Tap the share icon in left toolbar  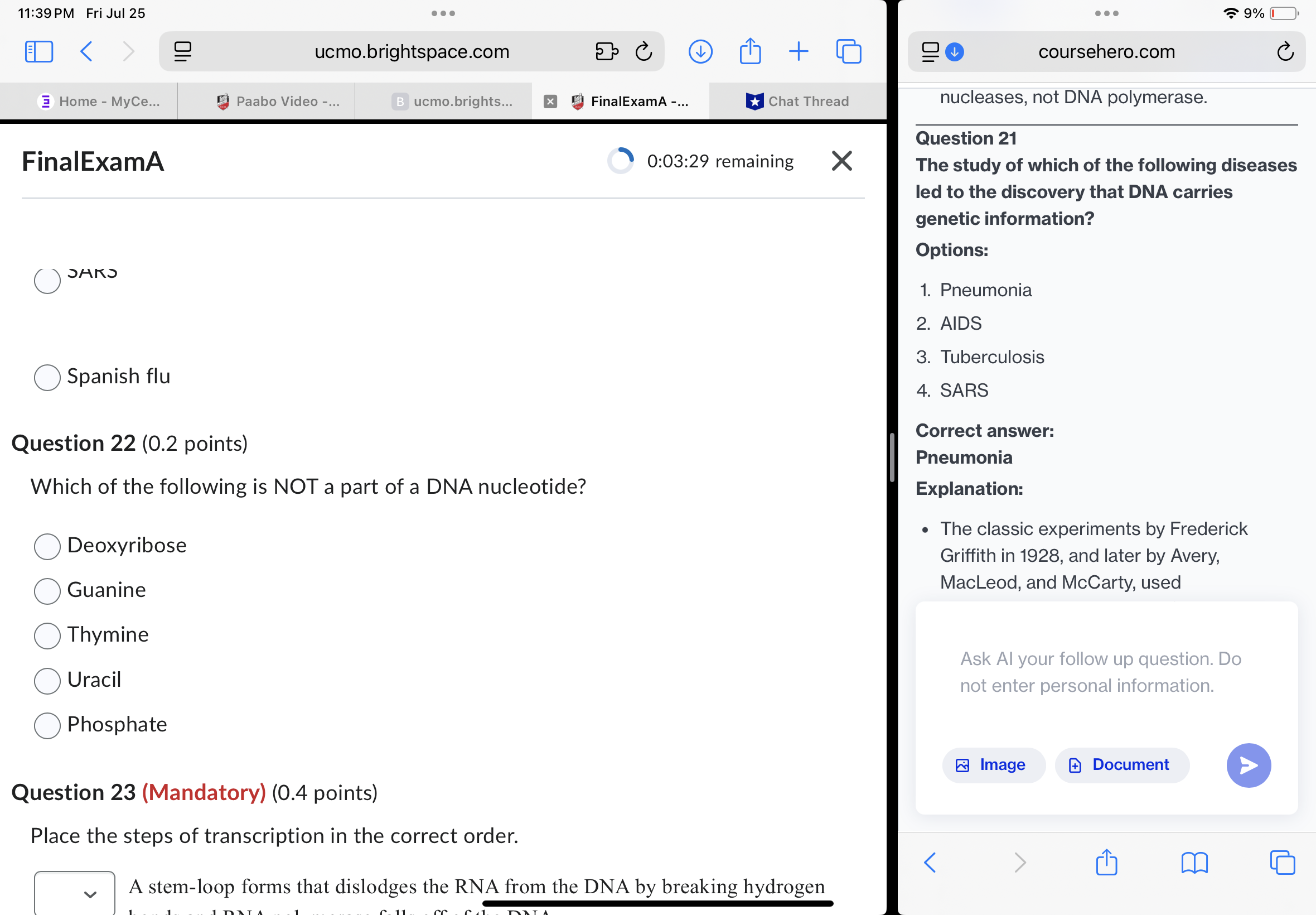pyautogui.click(x=749, y=51)
